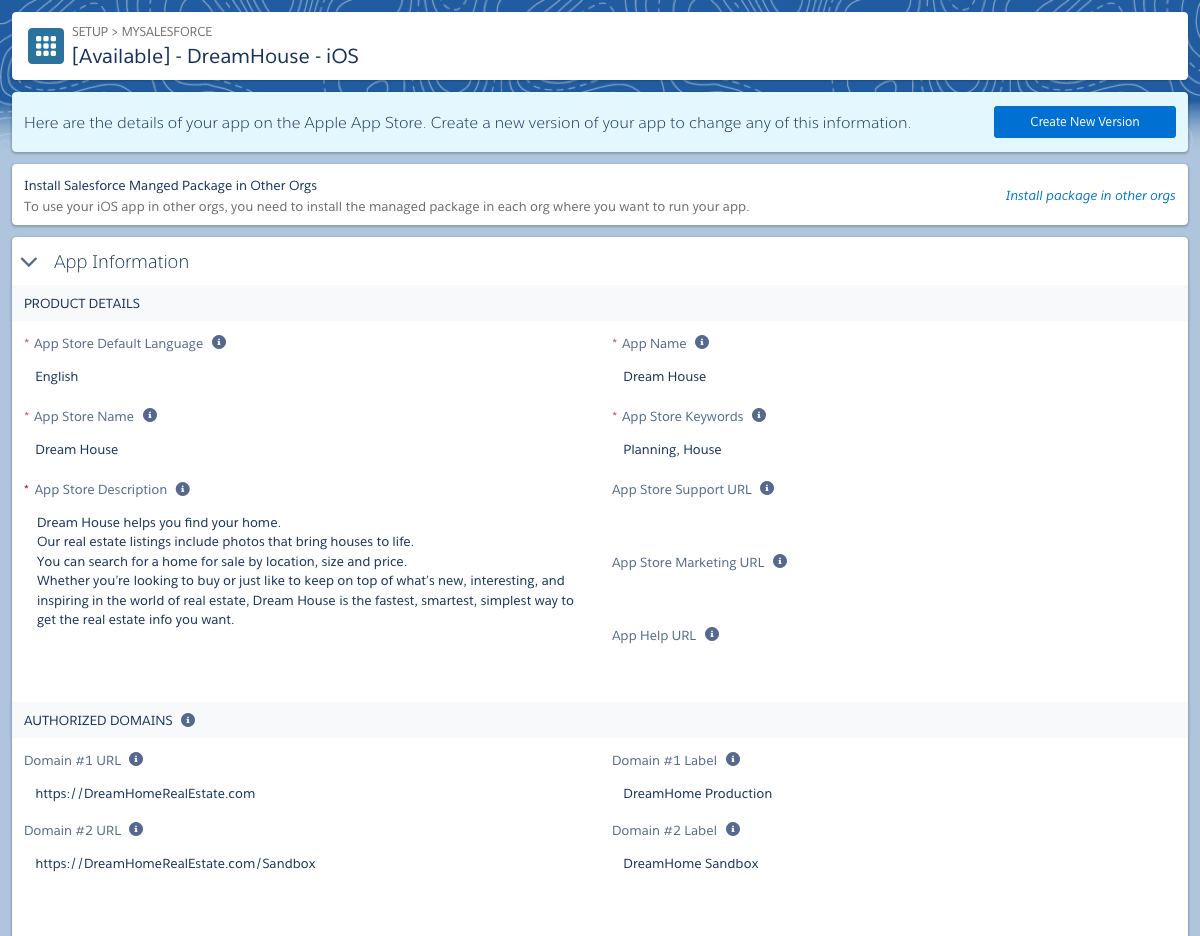
Task: Click DreamHome Production label value
Action: pos(698,794)
